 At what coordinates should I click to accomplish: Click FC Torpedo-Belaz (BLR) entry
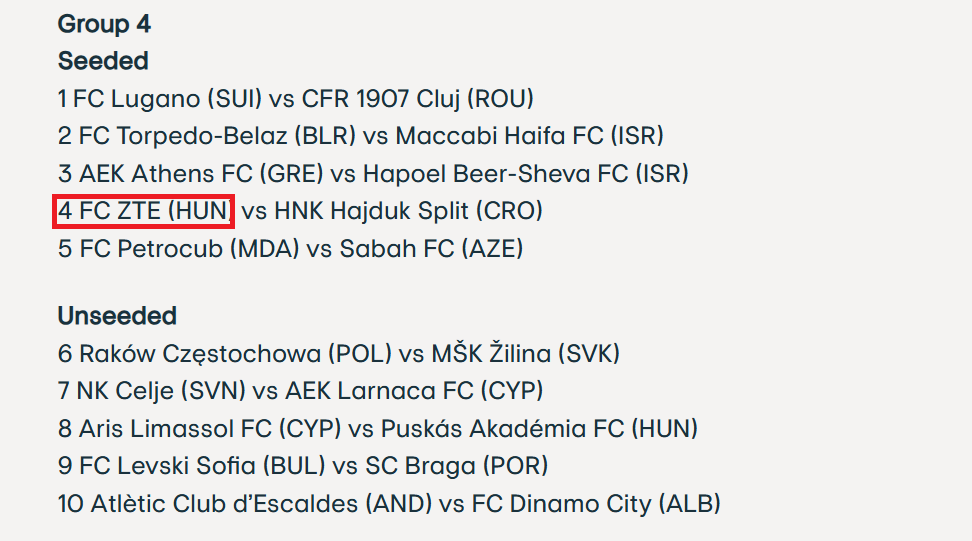(218, 136)
